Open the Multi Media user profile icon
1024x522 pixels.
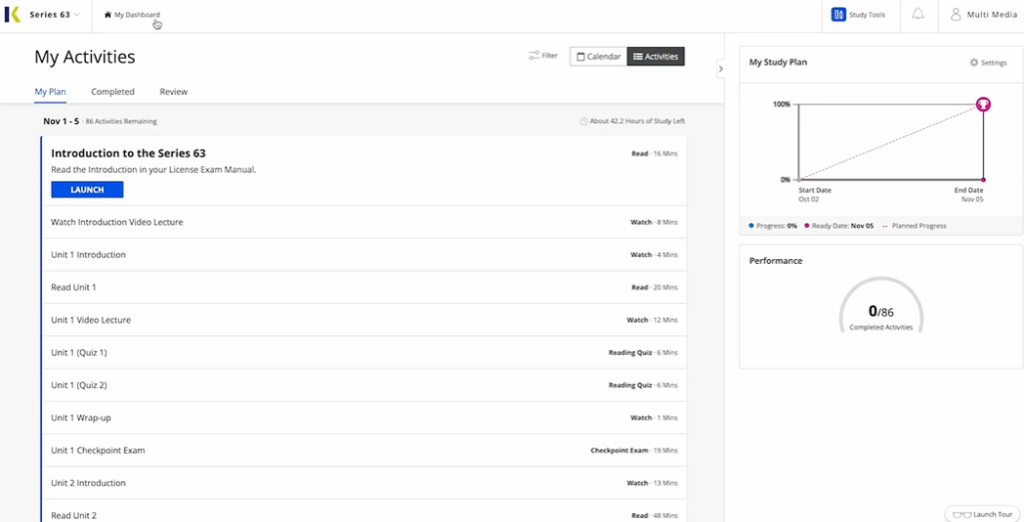coord(955,14)
